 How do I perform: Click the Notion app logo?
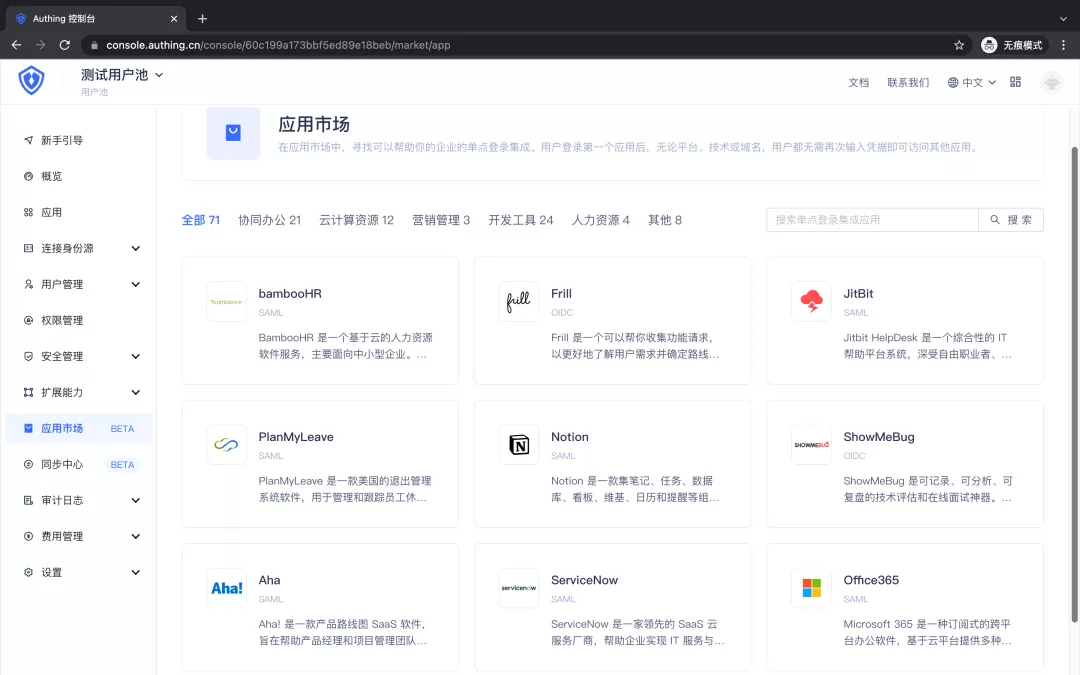pos(519,444)
